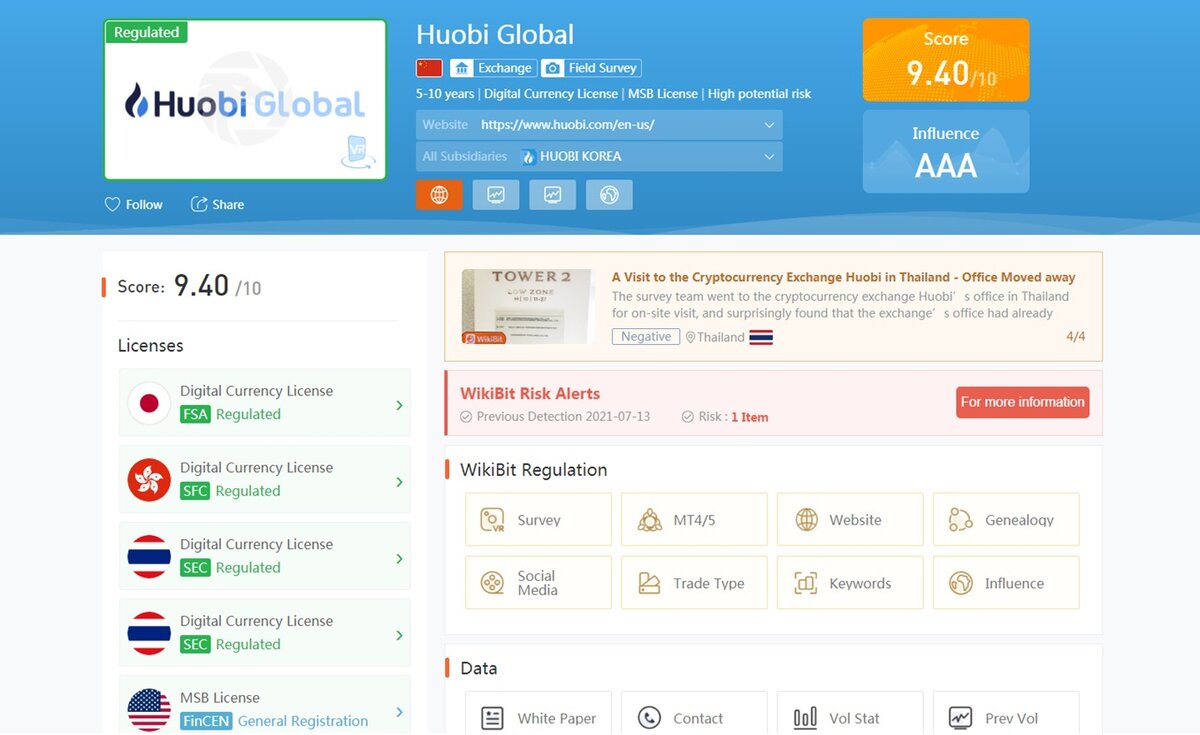Click the orange globe icon button
The height and width of the screenshot is (735, 1200).
(439, 195)
